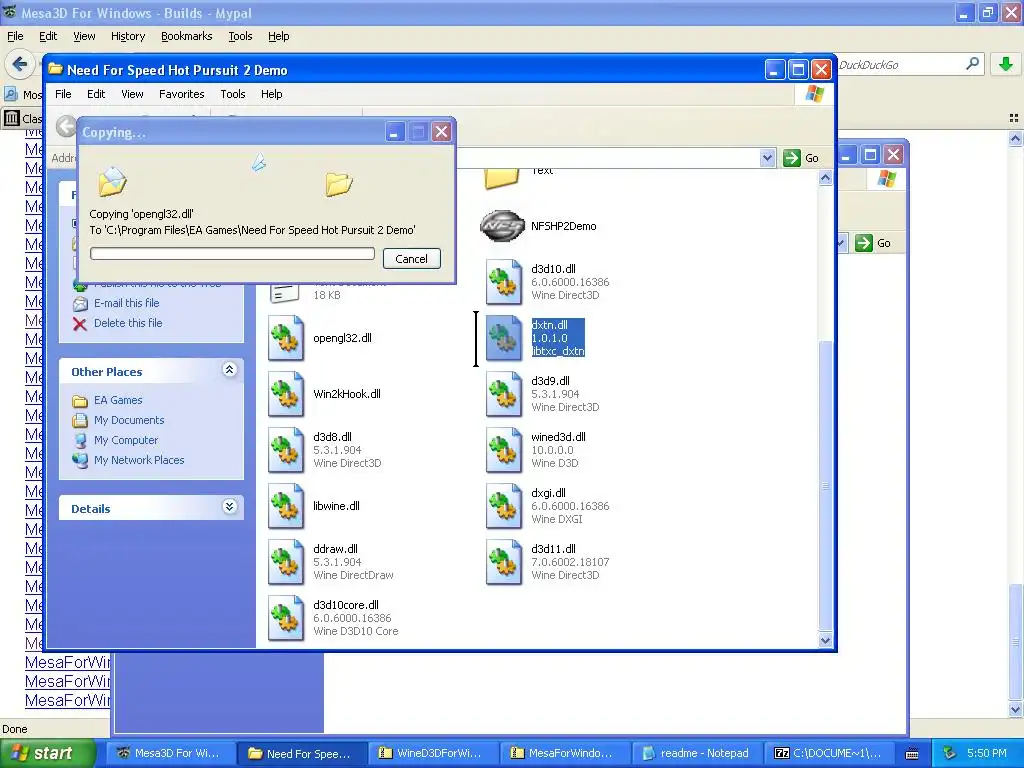Select the d3d10core.dll file icon
Viewport: 1024px width, 768px height.
[x=286, y=618]
